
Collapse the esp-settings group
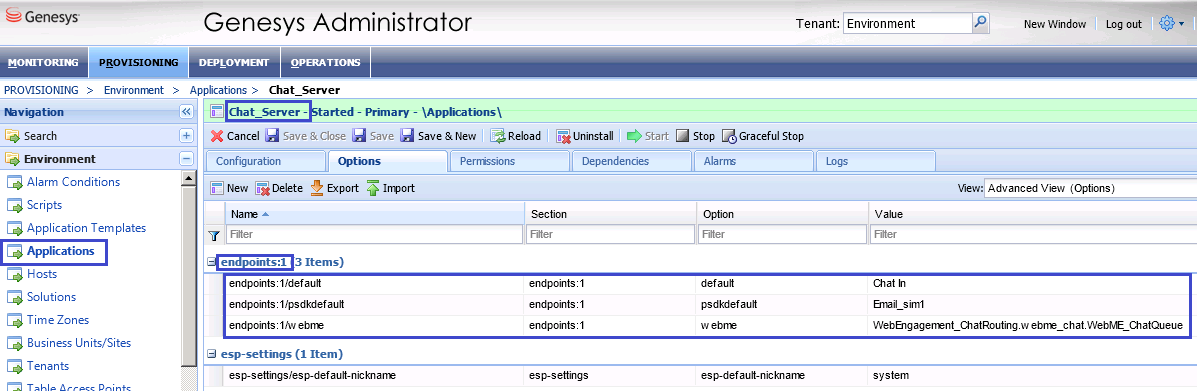[x=211, y=354]
